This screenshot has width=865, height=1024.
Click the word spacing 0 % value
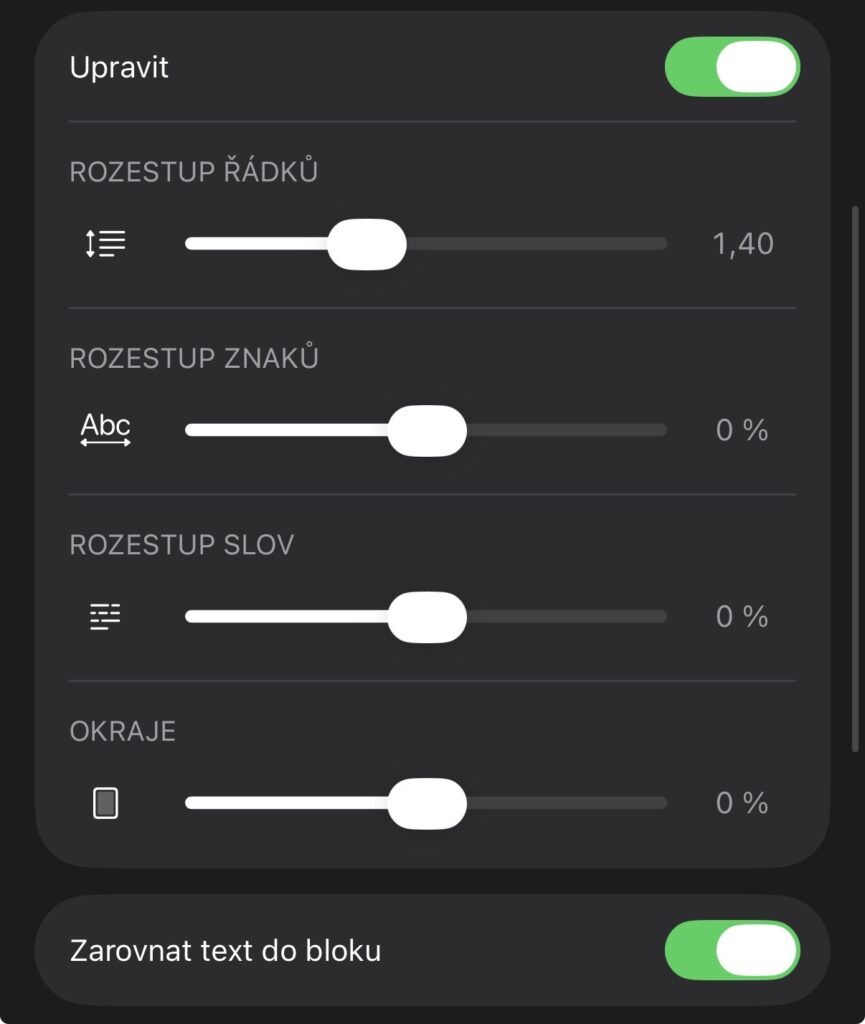(x=742, y=617)
